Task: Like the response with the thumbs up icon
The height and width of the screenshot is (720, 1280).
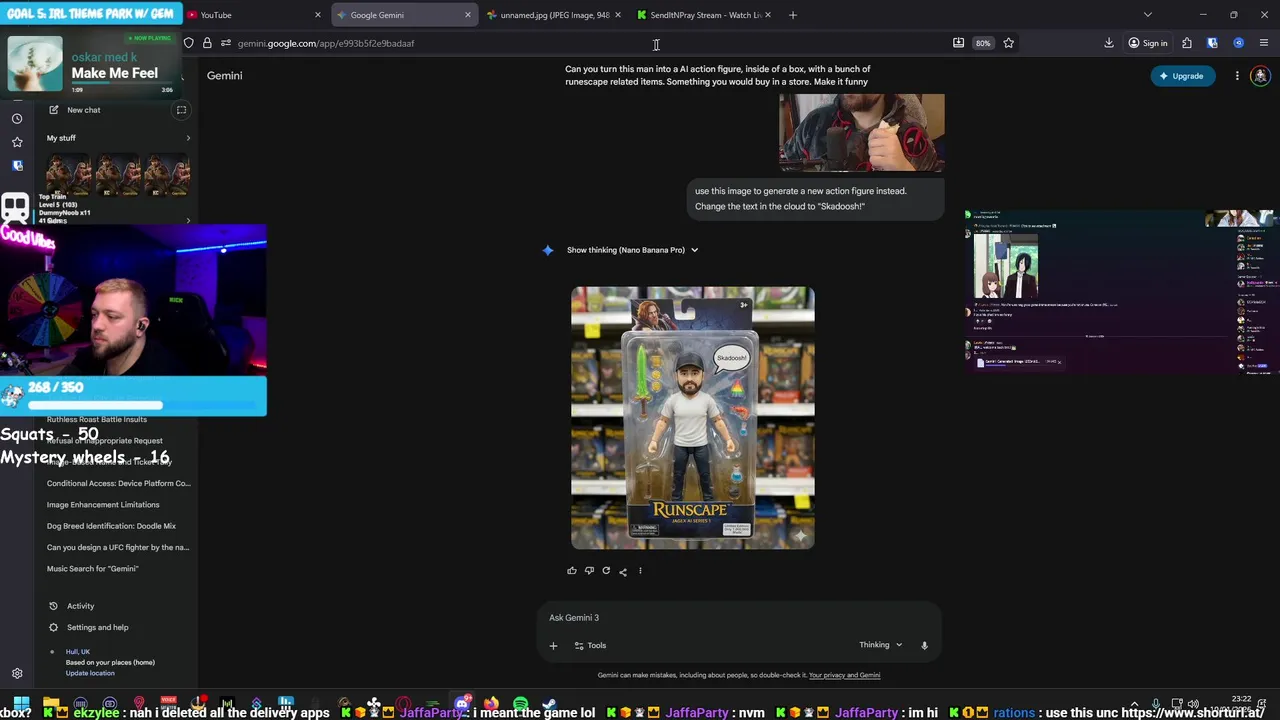Action: (x=572, y=571)
